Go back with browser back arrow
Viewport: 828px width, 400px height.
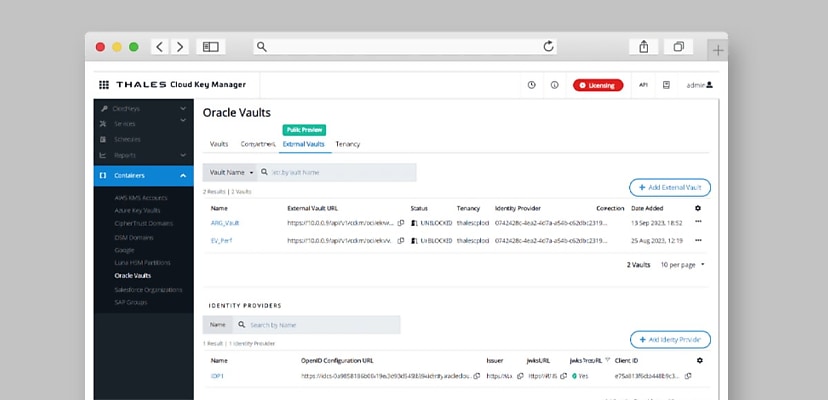click(159, 47)
